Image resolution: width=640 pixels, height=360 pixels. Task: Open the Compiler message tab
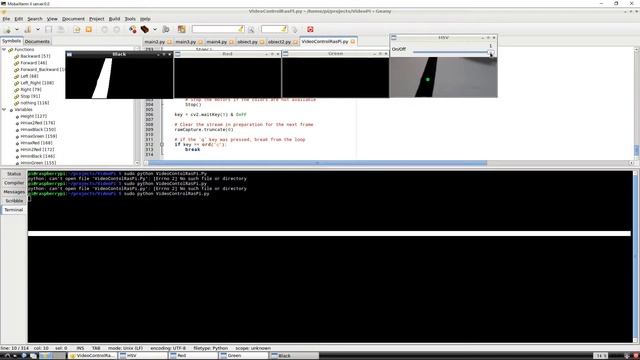click(x=14, y=183)
